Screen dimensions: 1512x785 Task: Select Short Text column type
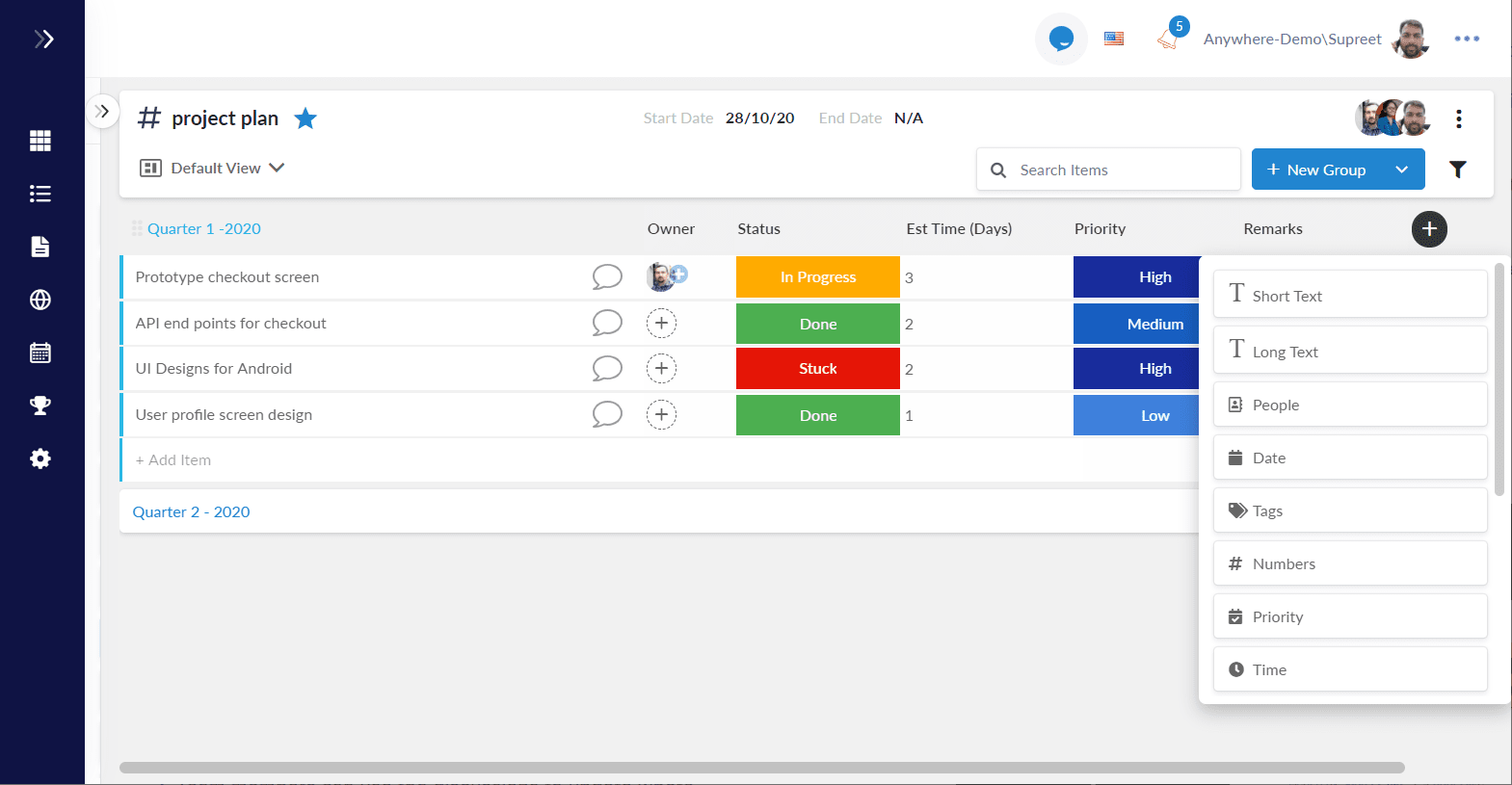[x=1350, y=294]
